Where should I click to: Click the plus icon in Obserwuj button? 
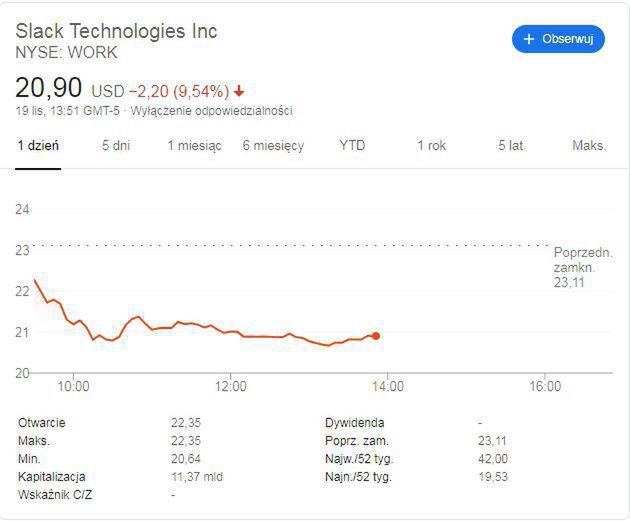pyautogui.click(x=529, y=39)
